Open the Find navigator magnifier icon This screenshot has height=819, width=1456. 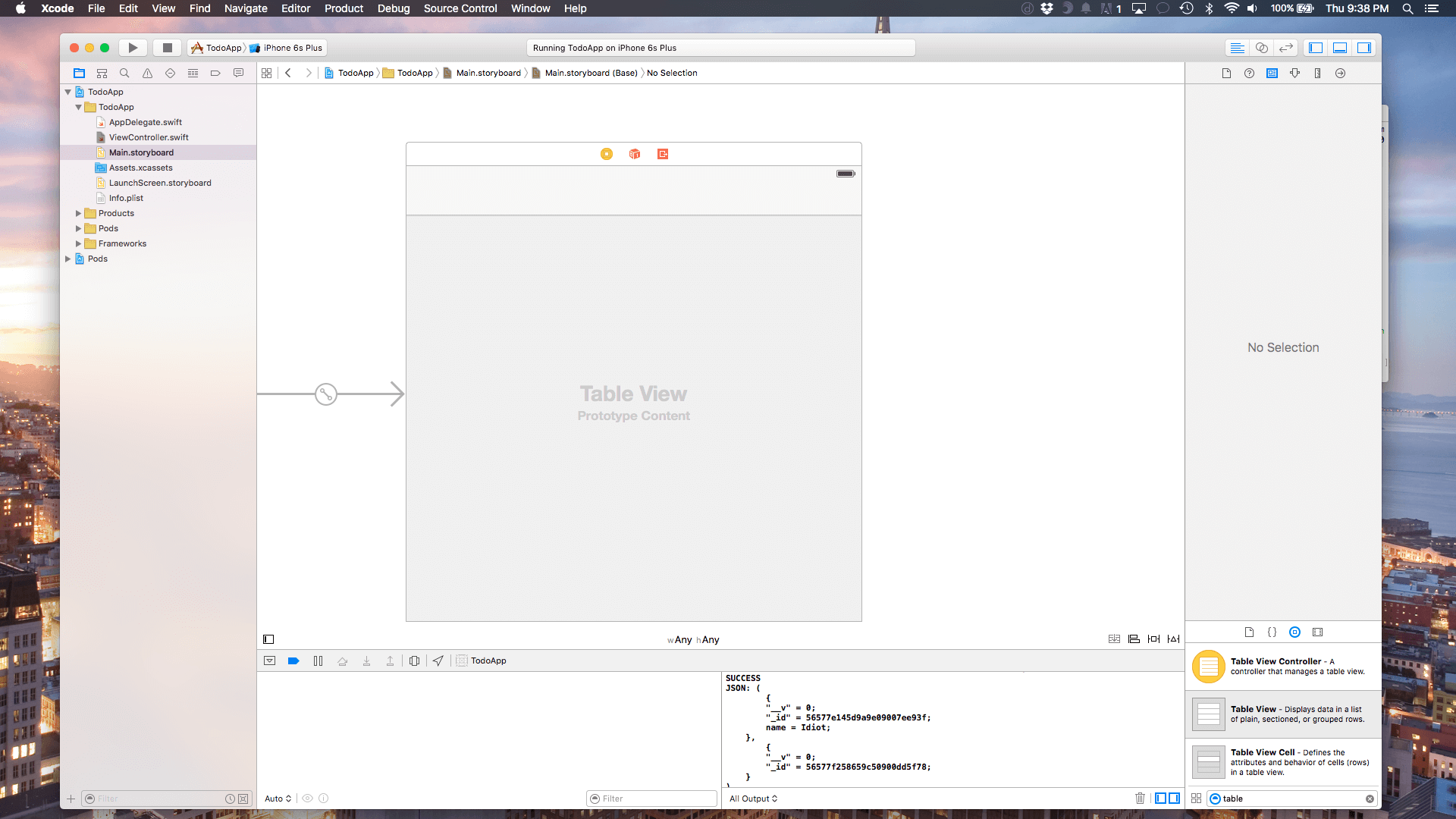[x=124, y=74]
